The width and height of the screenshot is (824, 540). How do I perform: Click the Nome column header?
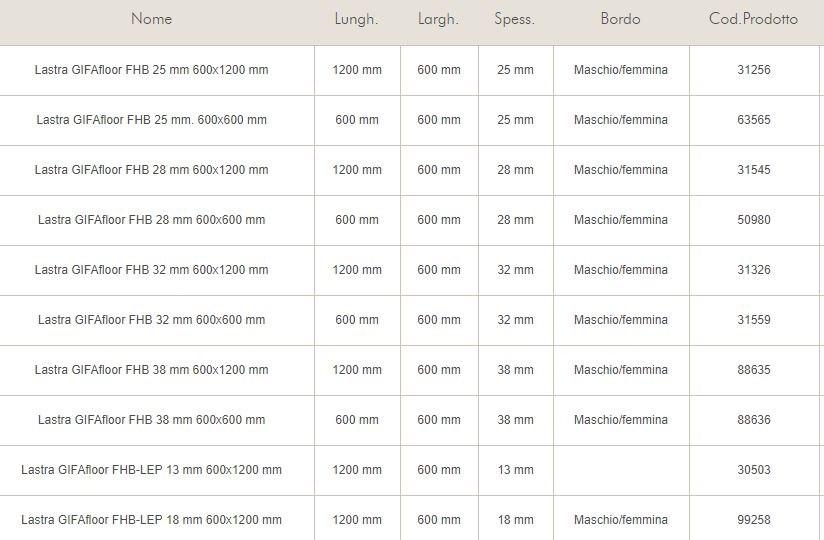(x=151, y=19)
